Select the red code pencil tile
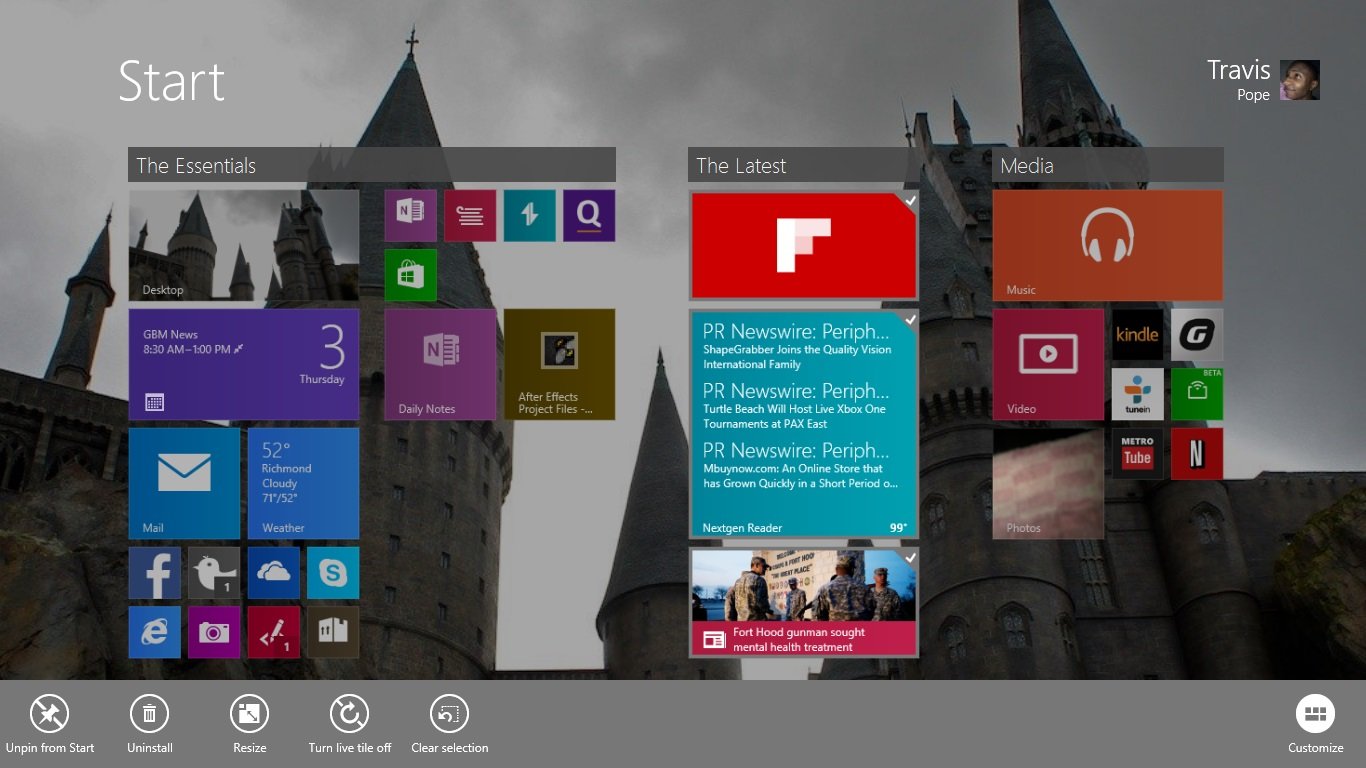The width and height of the screenshot is (1366, 768). tap(274, 632)
